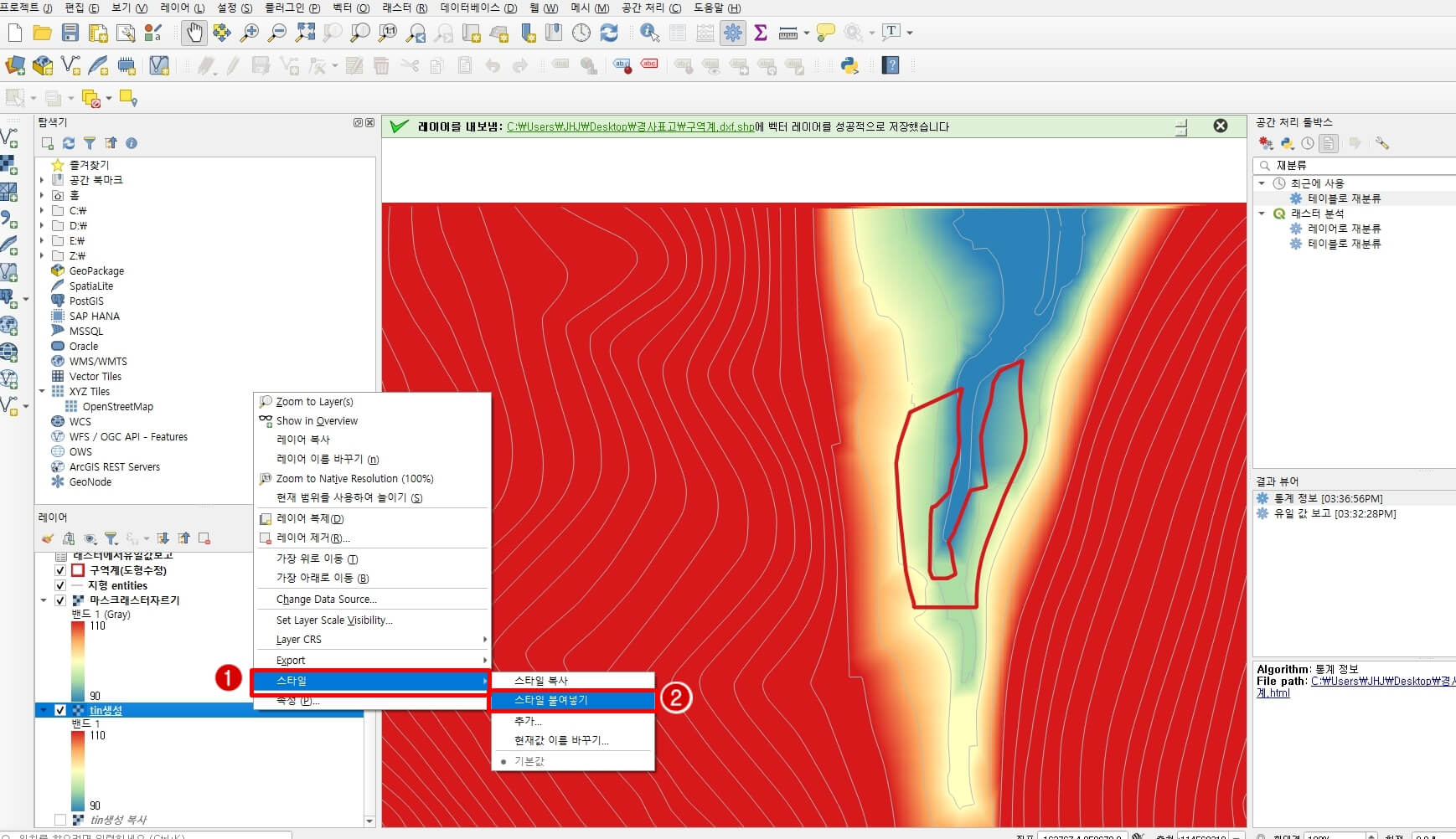The image size is (1456, 839).
Task: Select 테이블로 재분류 under 최근에 사용
Action: point(1344,198)
